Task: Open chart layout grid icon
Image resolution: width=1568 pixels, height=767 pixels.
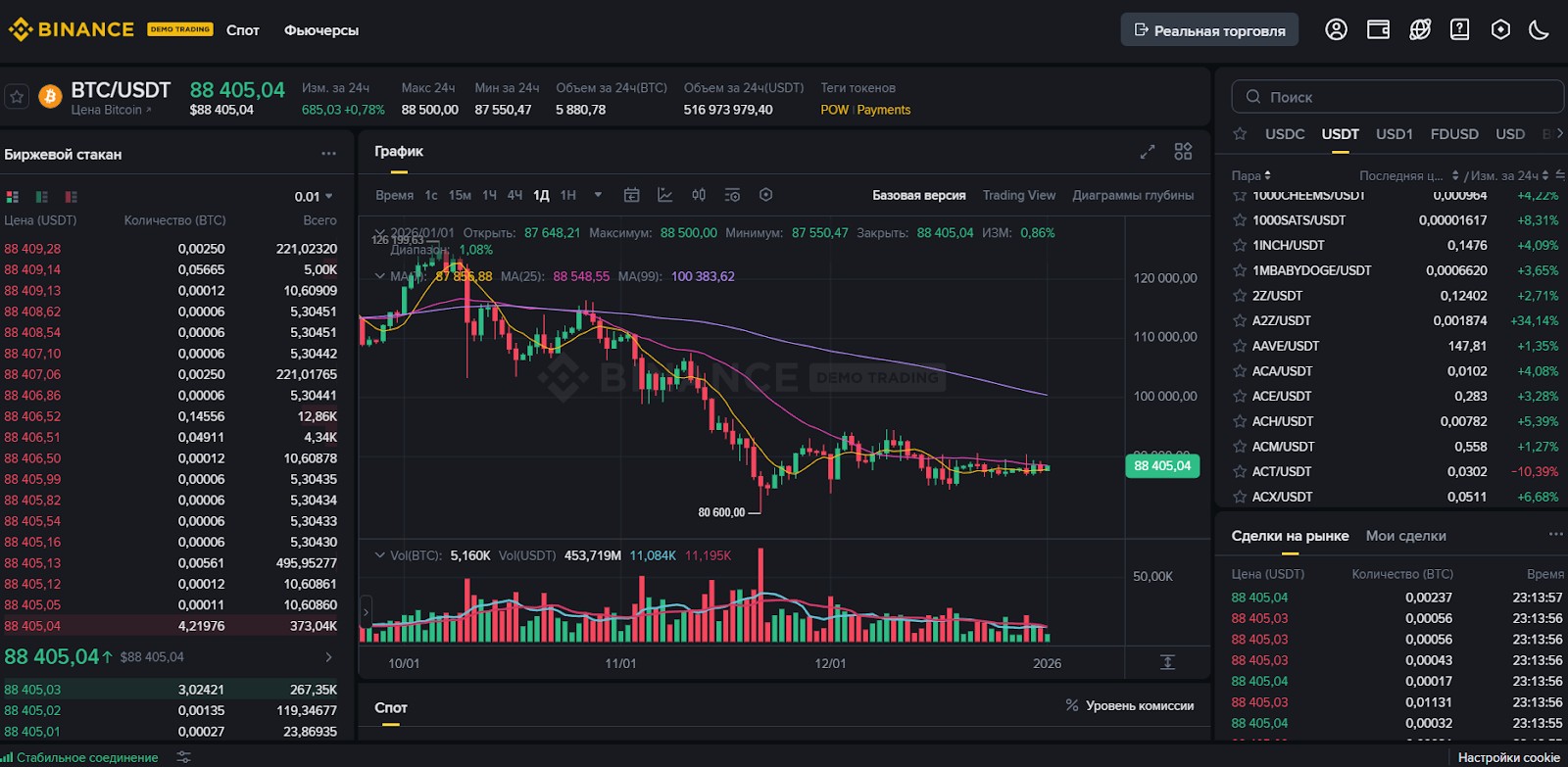Action: click(1183, 152)
